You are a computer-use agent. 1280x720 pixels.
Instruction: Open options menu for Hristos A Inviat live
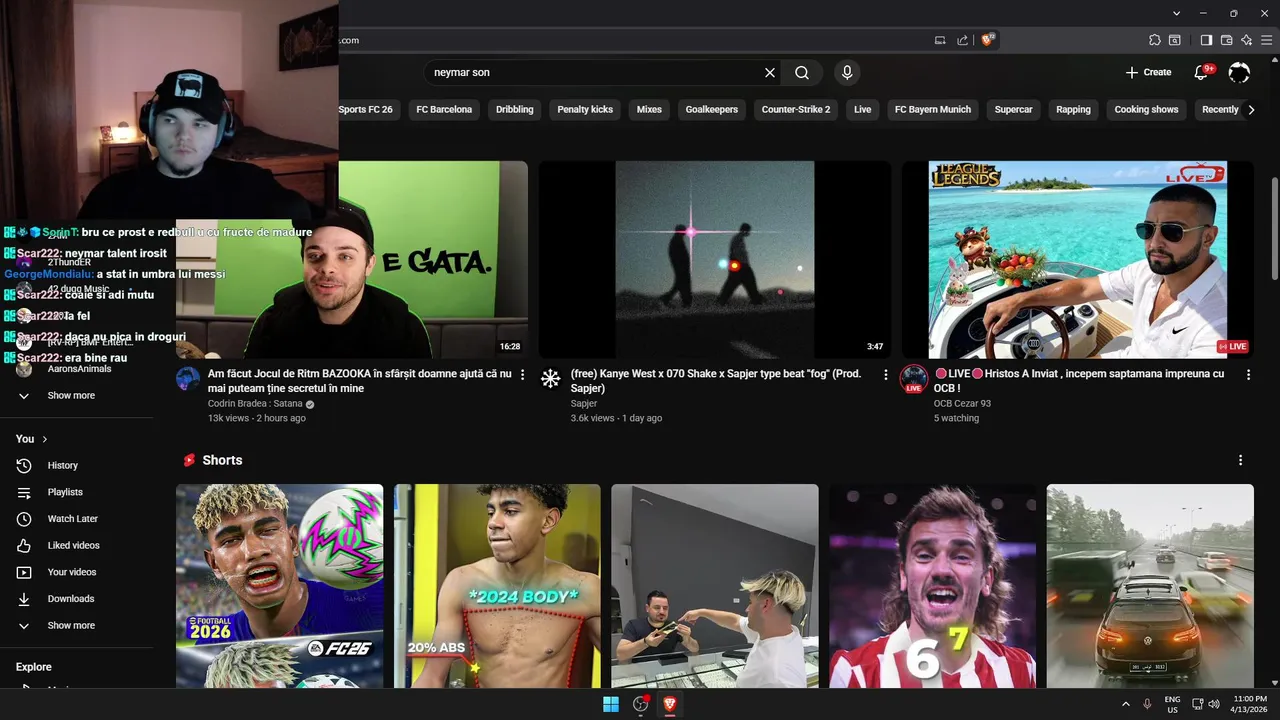click(1248, 375)
